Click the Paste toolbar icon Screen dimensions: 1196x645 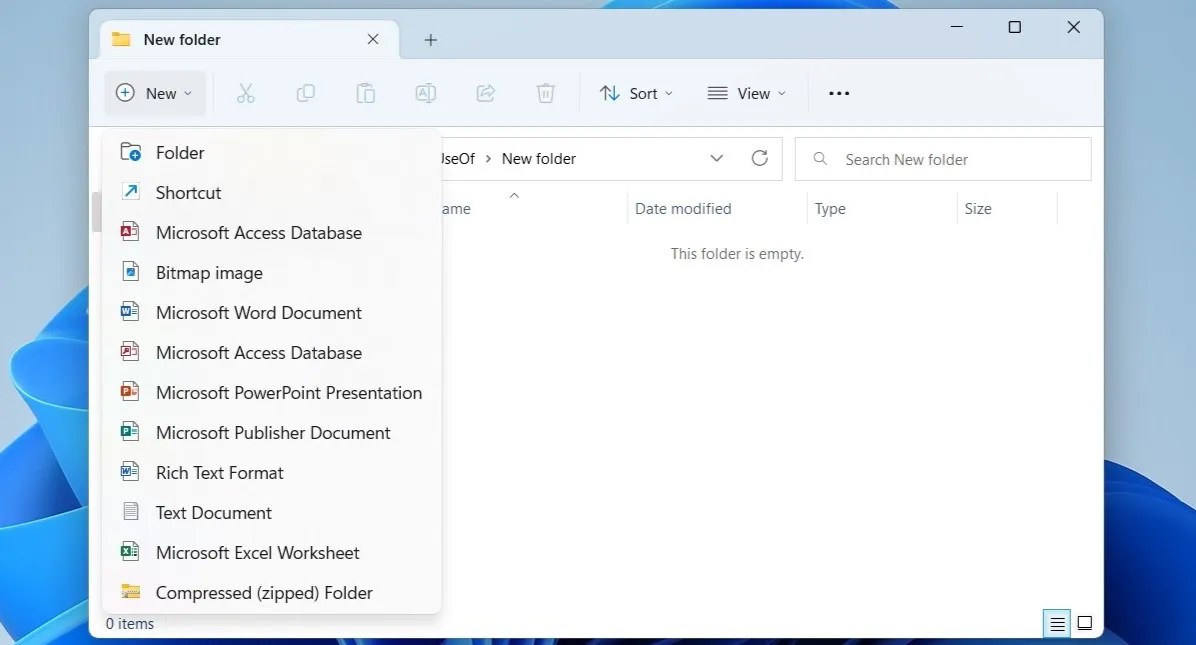(366, 93)
